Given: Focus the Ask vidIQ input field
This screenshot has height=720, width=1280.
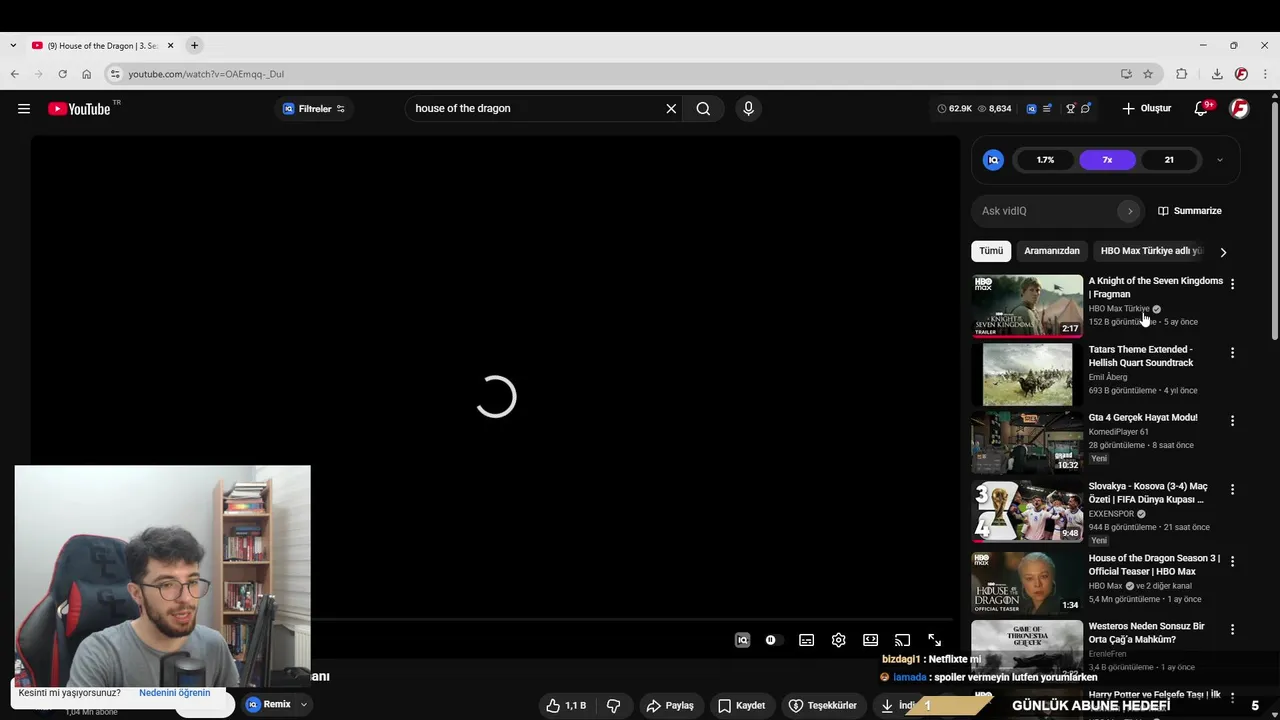Looking at the screenshot, I should coord(1045,211).
